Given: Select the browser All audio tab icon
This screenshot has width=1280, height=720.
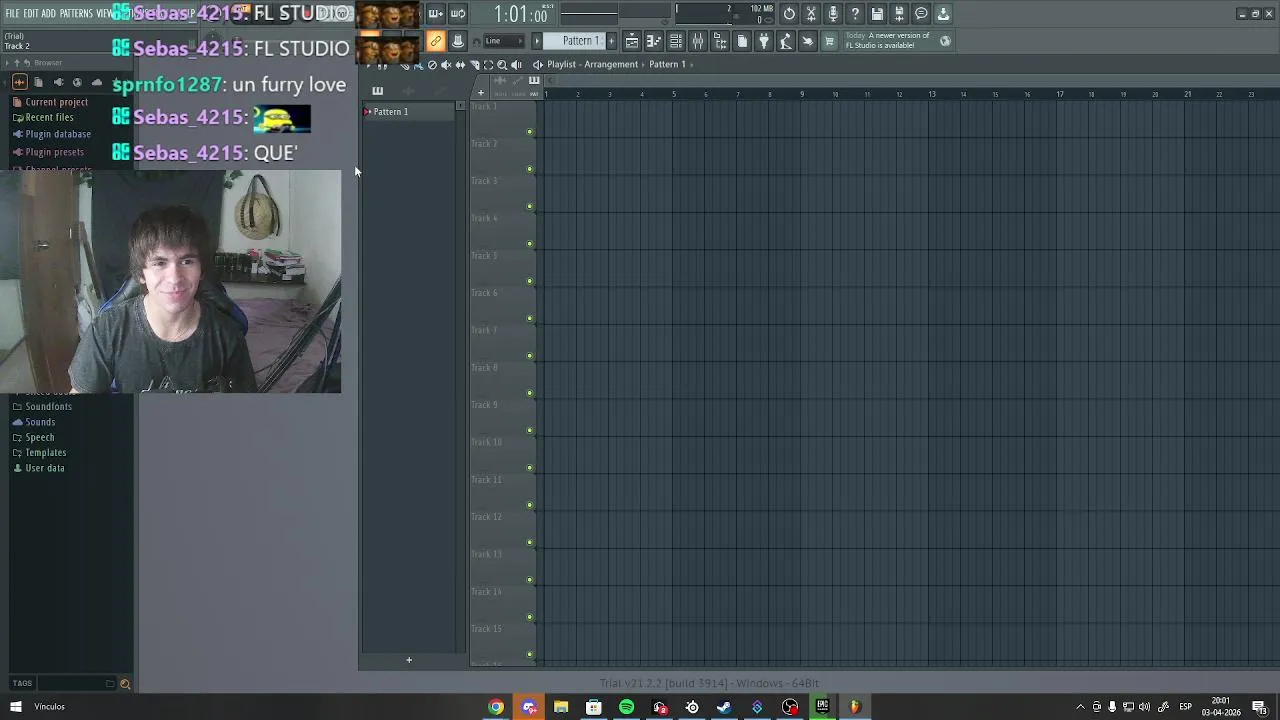Looking at the screenshot, I should pos(19,82).
